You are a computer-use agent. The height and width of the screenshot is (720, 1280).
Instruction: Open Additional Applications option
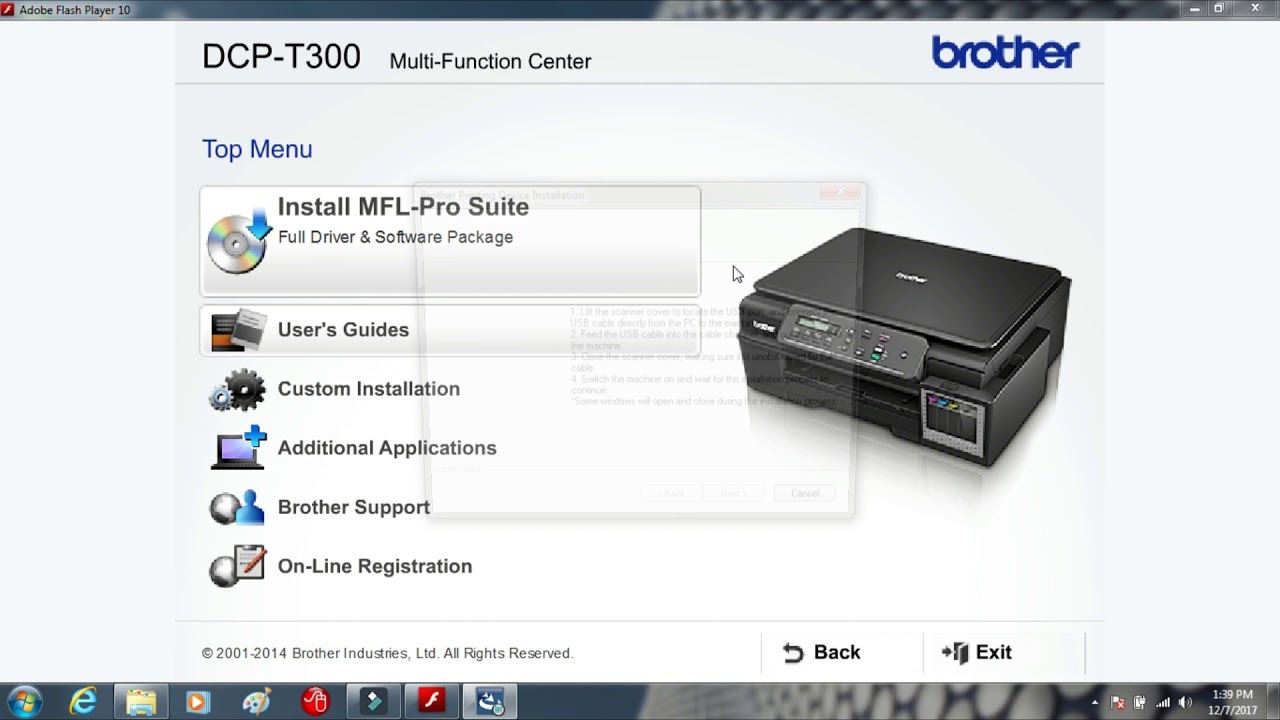click(x=352, y=448)
